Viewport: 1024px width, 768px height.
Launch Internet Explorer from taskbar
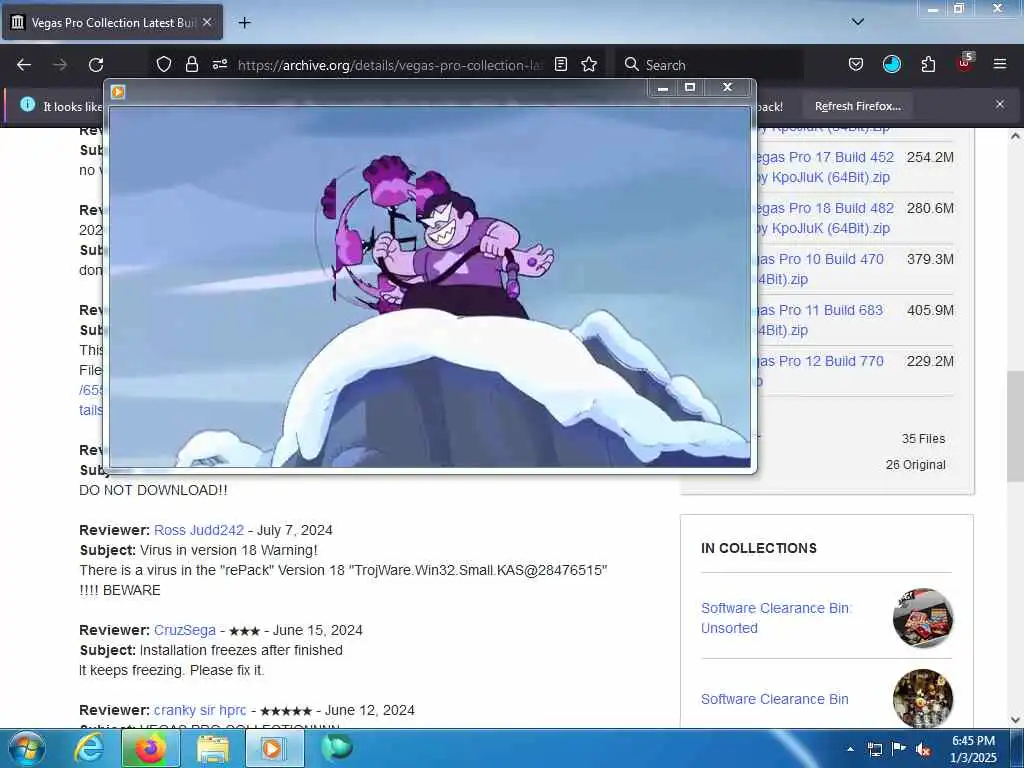pos(89,748)
